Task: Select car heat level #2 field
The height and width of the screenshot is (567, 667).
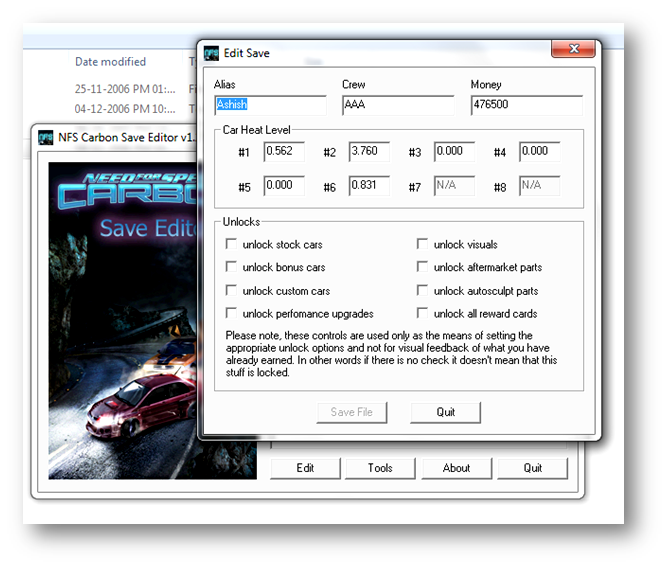Action: coord(369,152)
